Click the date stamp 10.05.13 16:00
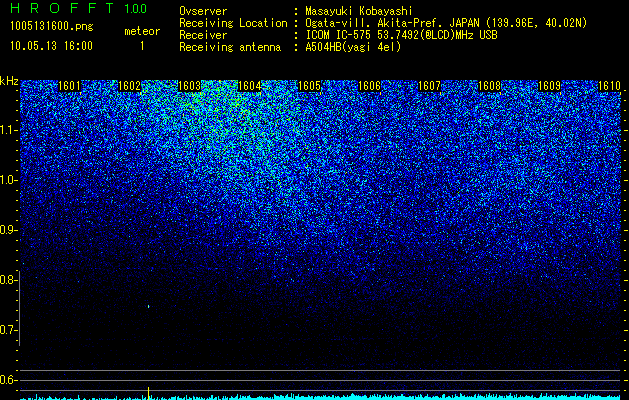This screenshot has width=629, height=400. [51, 46]
